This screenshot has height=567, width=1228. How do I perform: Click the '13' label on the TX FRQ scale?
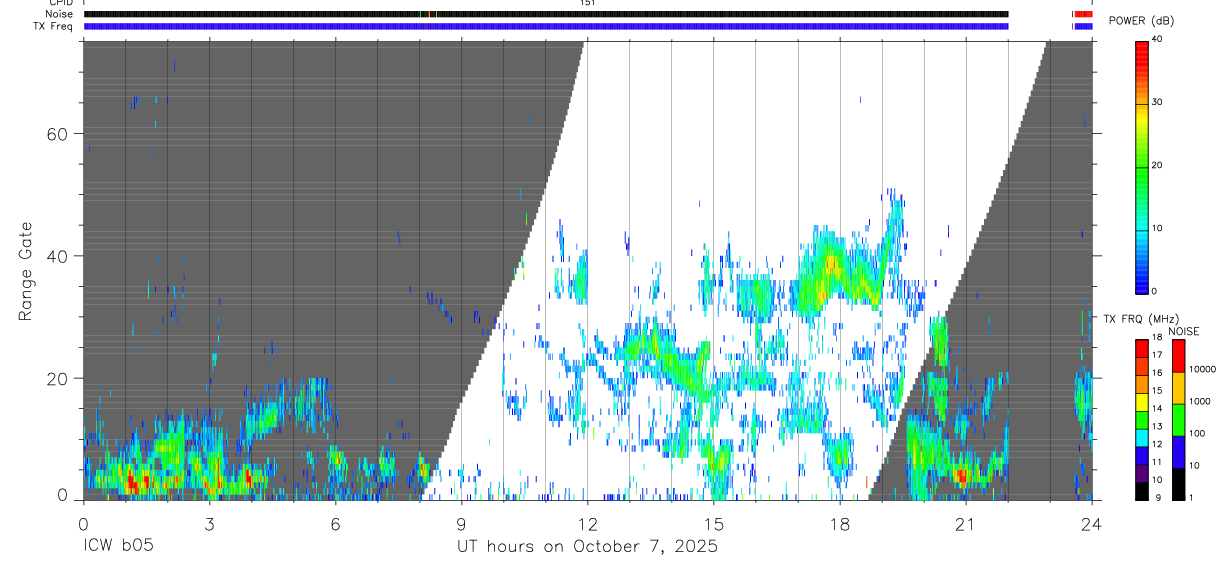(x=1157, y=427)
